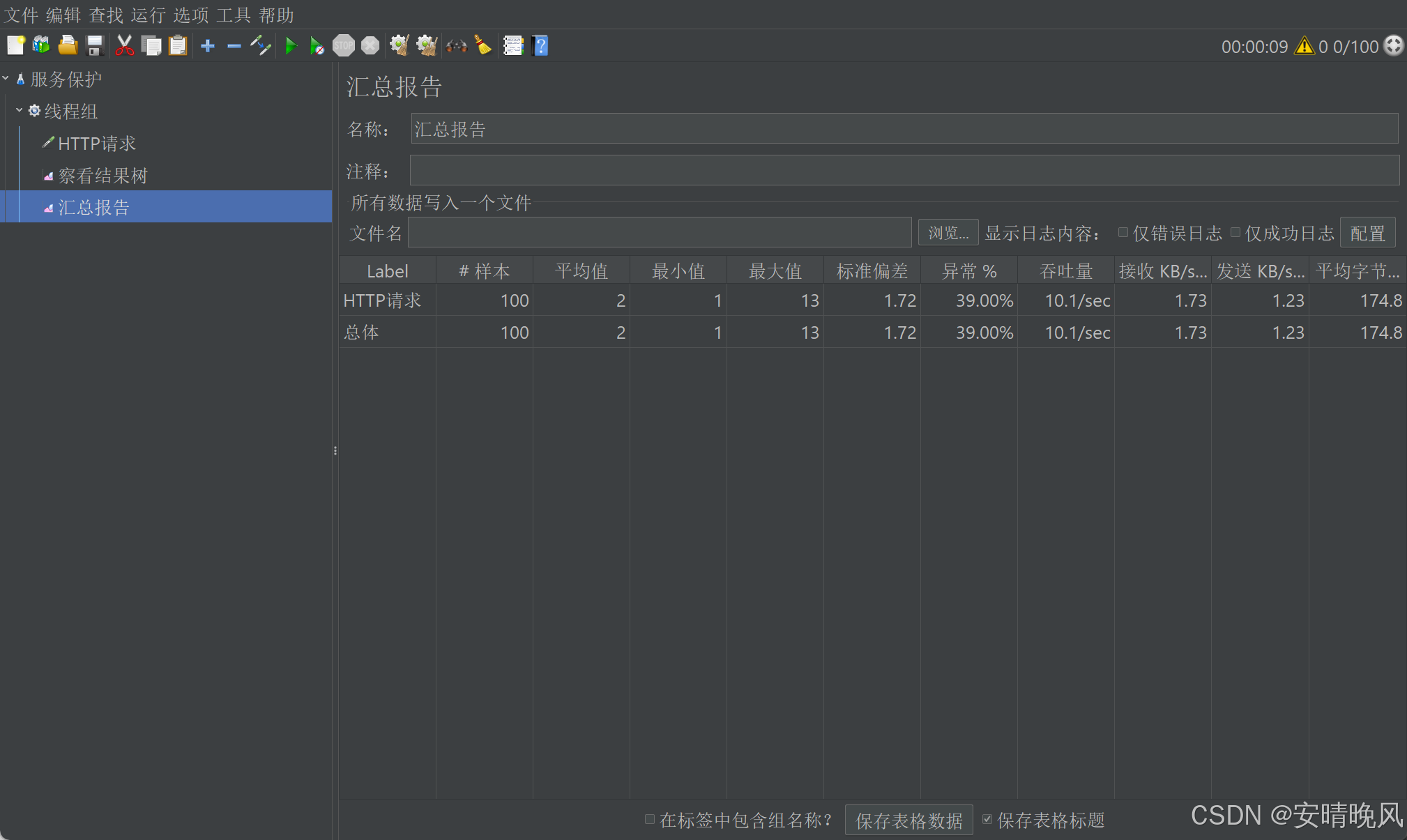The height and width of the screenshot is (840, 1407).
Task: Click the 浏览... browse button
Action: pos(948,233)
